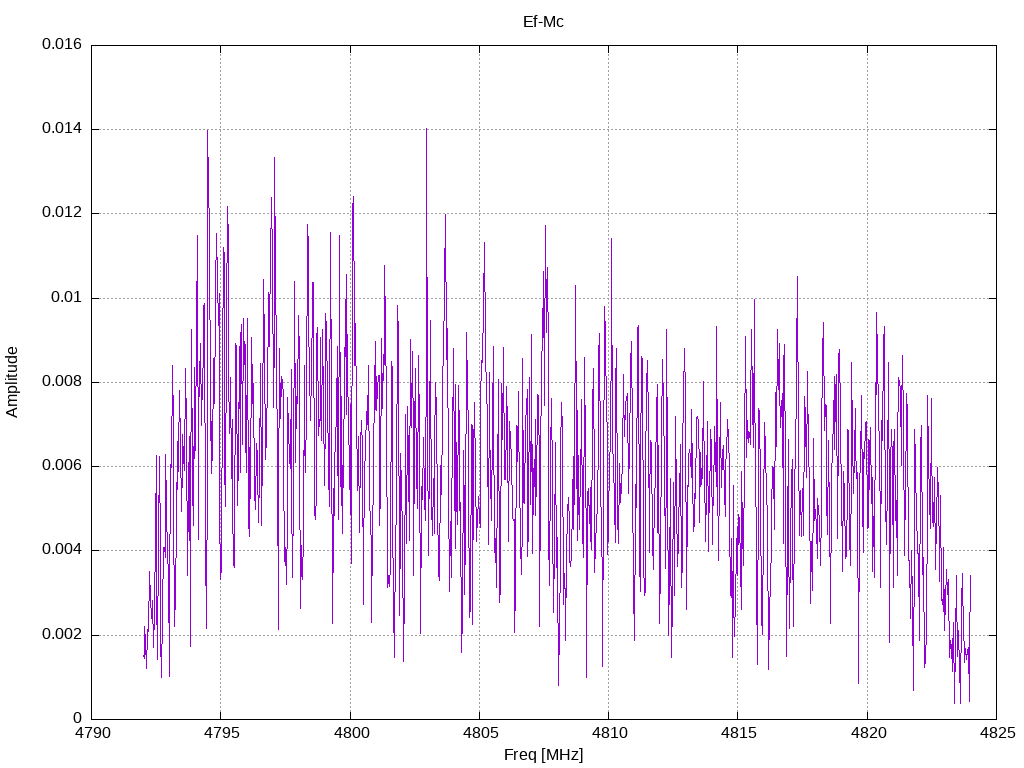Viewport: 1024px width, 768px height.
Task: Click x-axis tick label 4790
Action: [91, 733]
